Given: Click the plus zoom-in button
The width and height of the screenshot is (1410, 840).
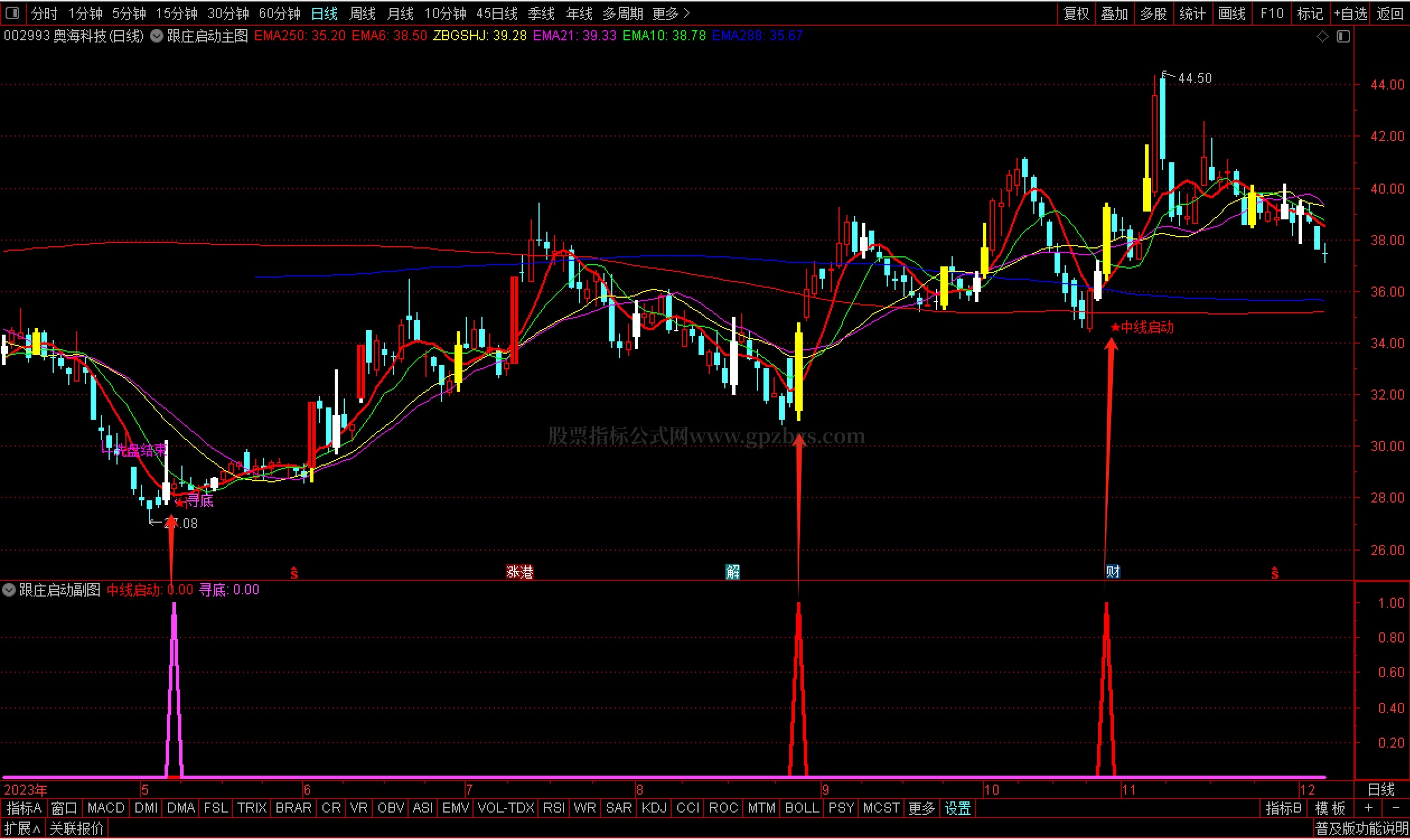Looking at the screenshot, I should click(x=1369, y=809).
